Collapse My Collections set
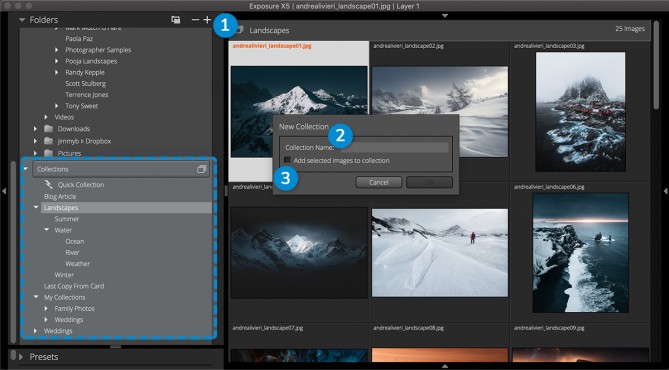The image size is (669, 370). 36,297
